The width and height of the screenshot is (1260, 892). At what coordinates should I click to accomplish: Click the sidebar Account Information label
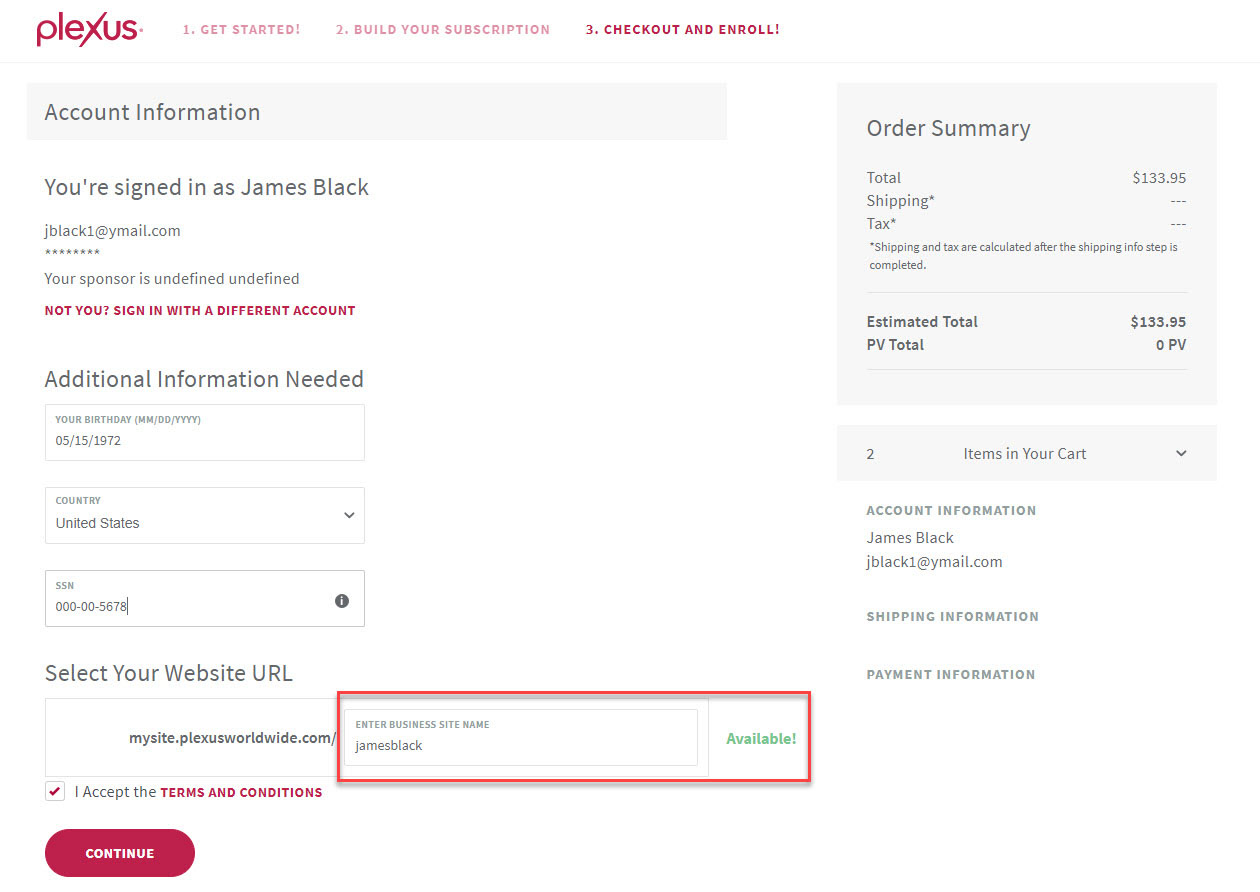pyautogui.click(x=951, y=510)
